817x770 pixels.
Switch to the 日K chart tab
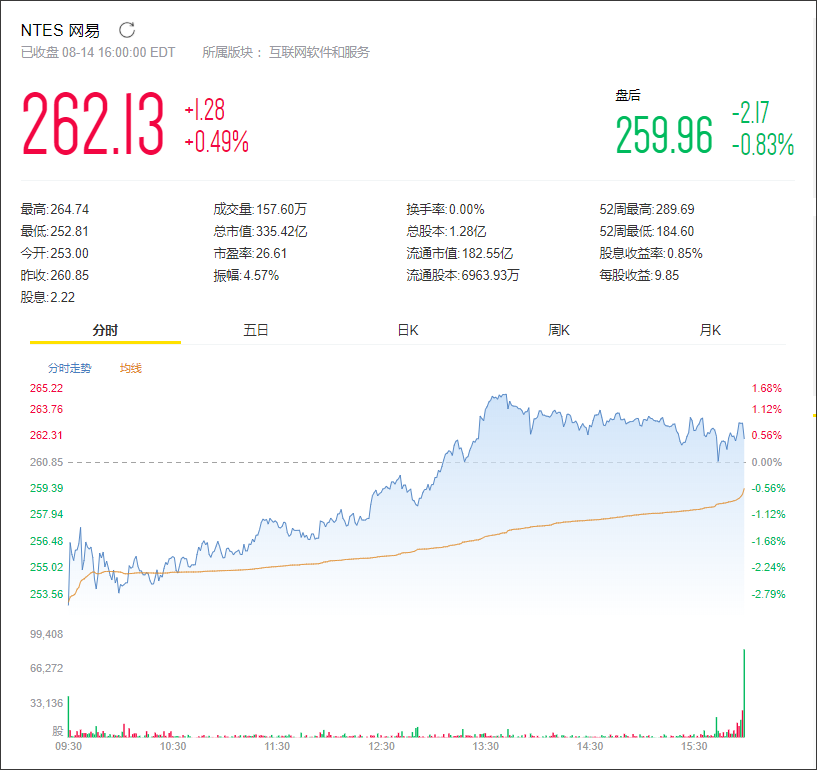[x=406, y=328]
